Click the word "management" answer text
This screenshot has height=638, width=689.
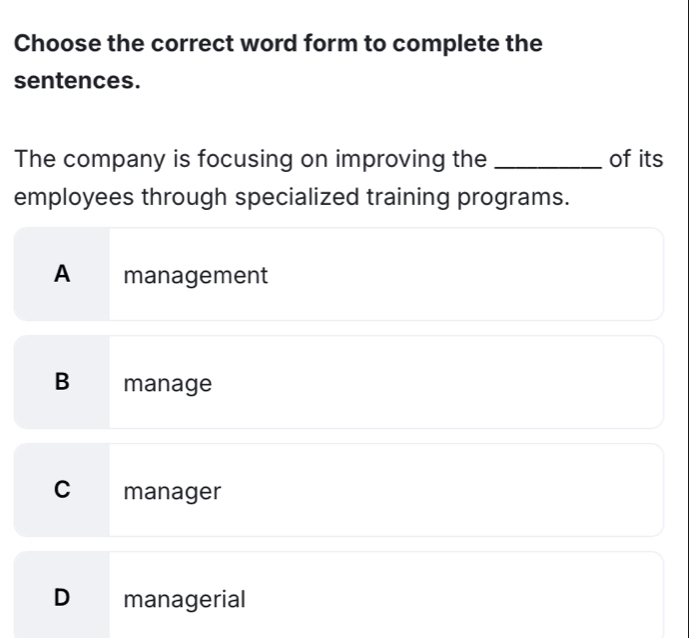click(x=196, y=275)
